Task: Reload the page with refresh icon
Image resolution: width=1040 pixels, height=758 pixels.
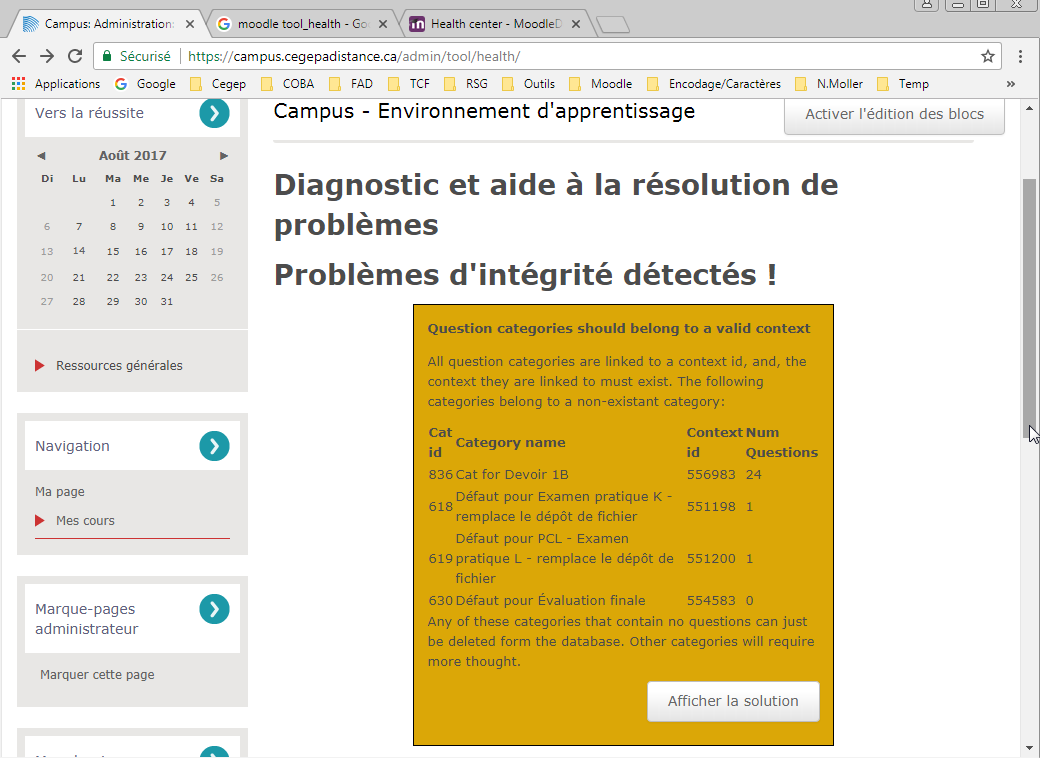Action: tap(75, 56)
